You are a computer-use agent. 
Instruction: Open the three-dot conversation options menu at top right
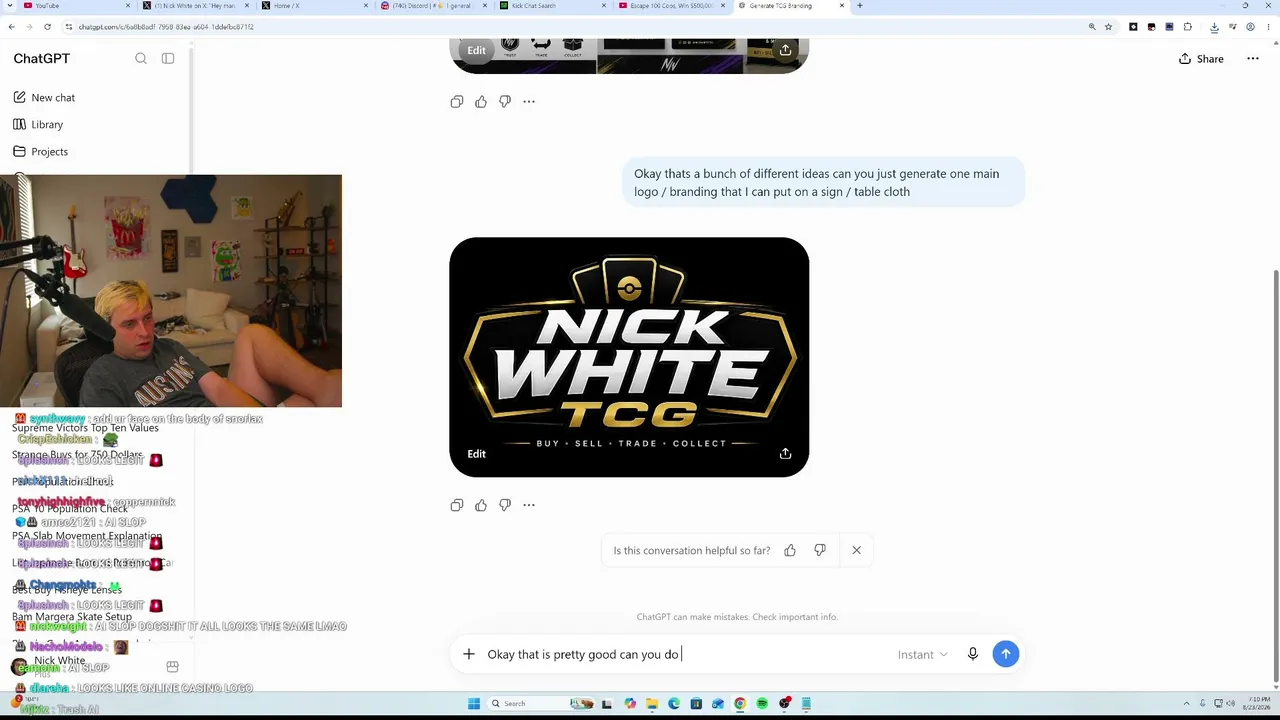pyautogui.click(x=1253, y=59)
